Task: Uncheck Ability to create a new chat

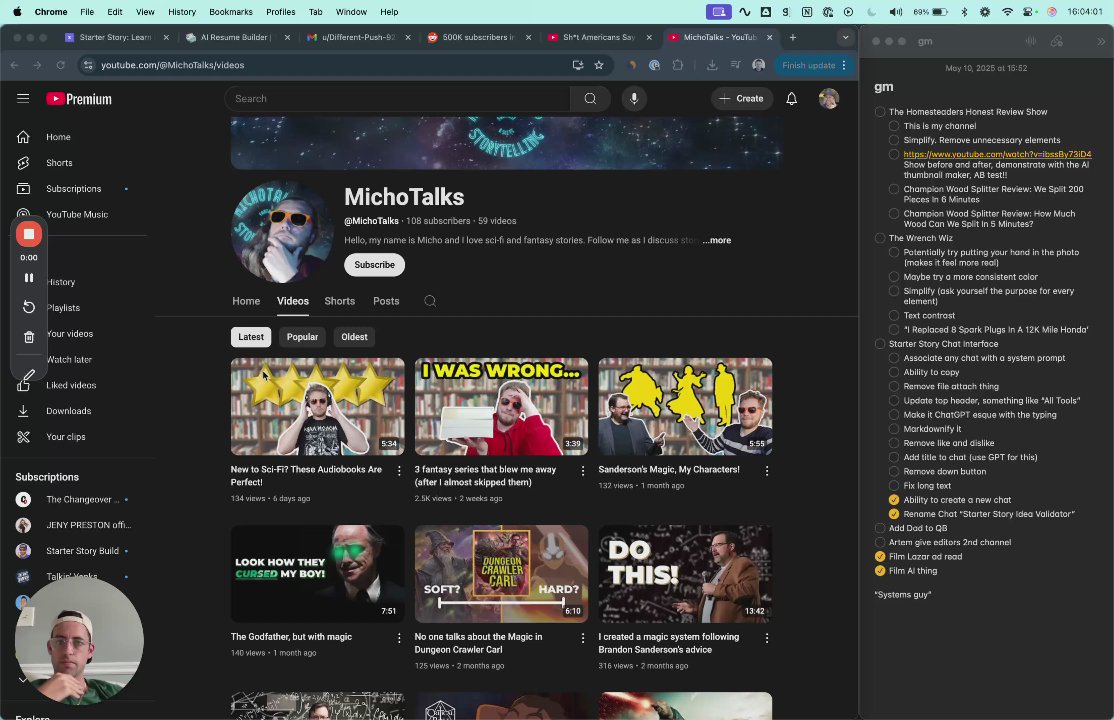Action: click(894, 500)
